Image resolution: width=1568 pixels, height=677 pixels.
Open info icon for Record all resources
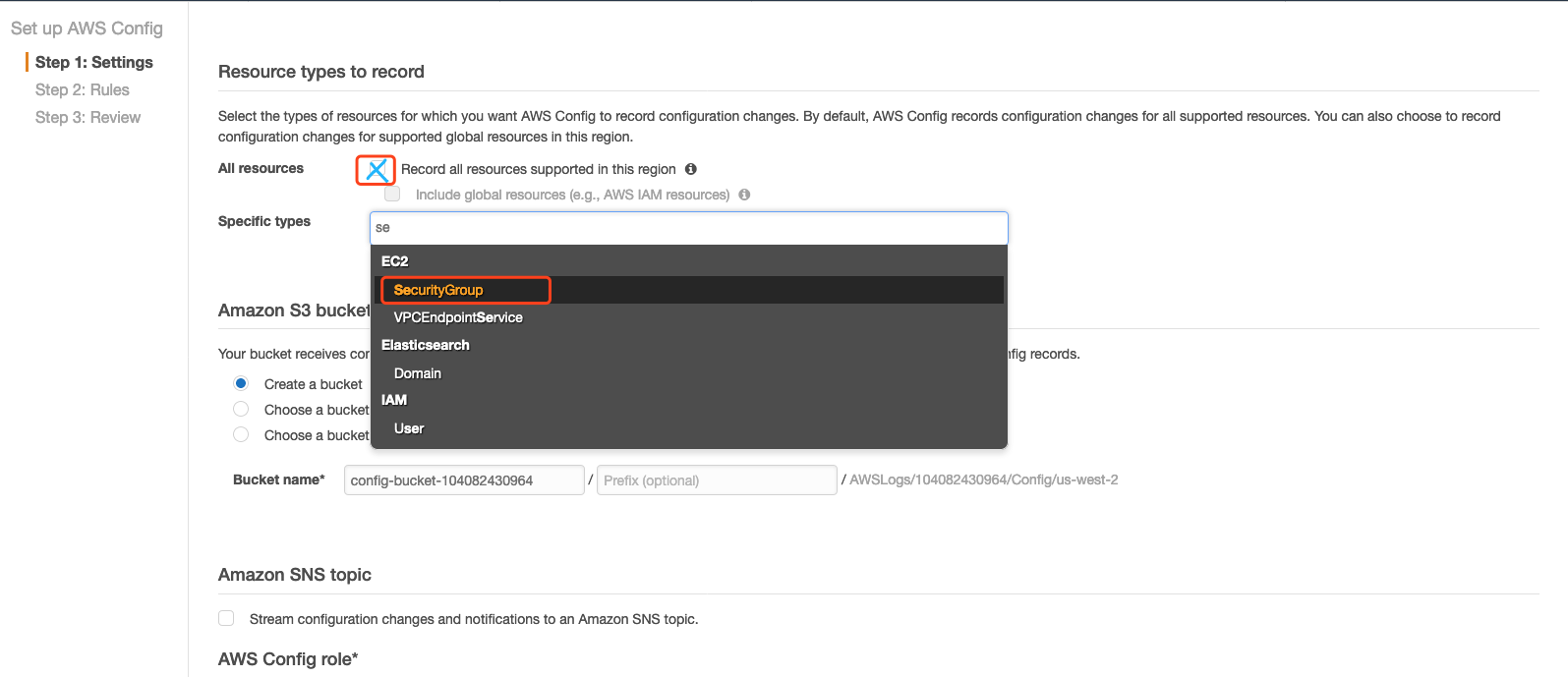[x=691, y=169]
